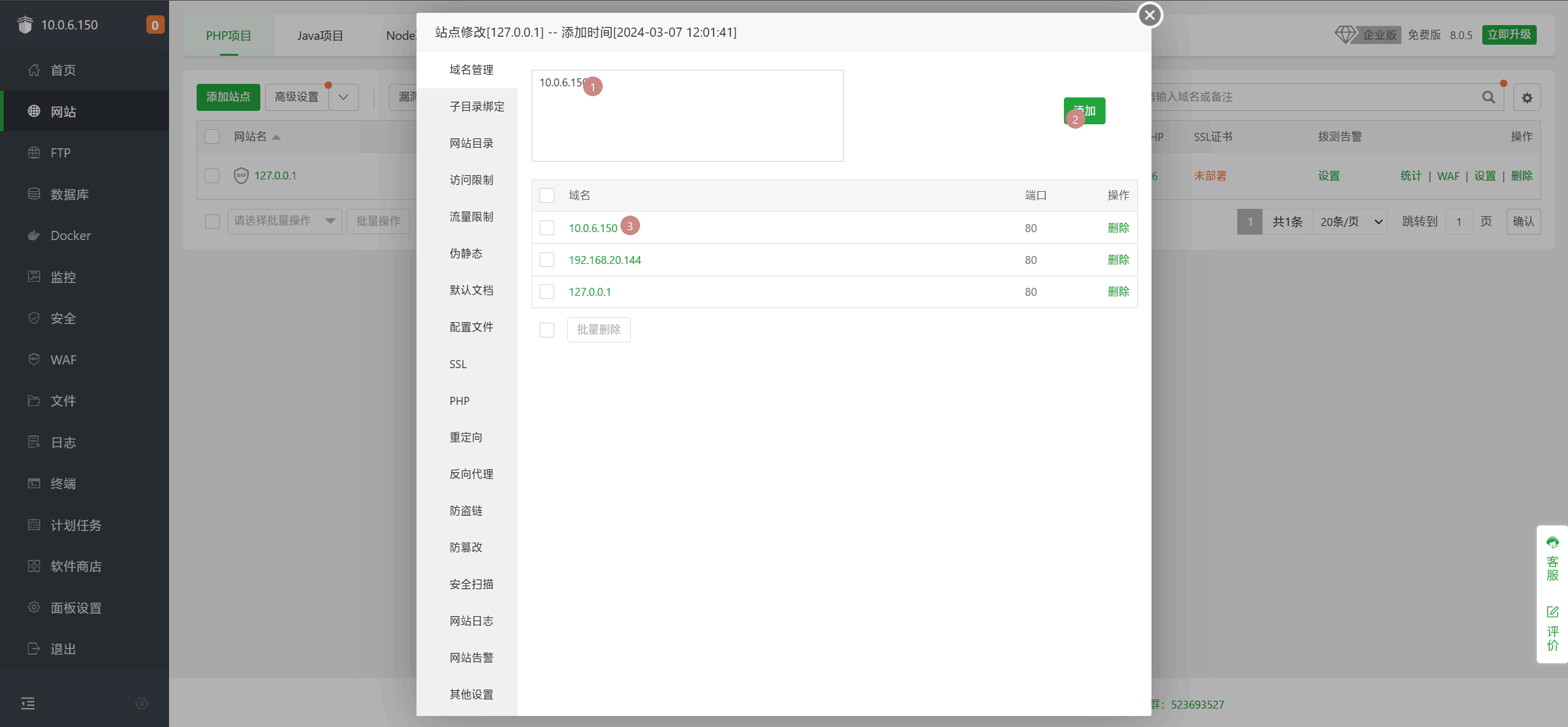Screen dimensions: 1568x727
Task: Click the WAF shield sidebar icon
Action: (x=34, y=360)
